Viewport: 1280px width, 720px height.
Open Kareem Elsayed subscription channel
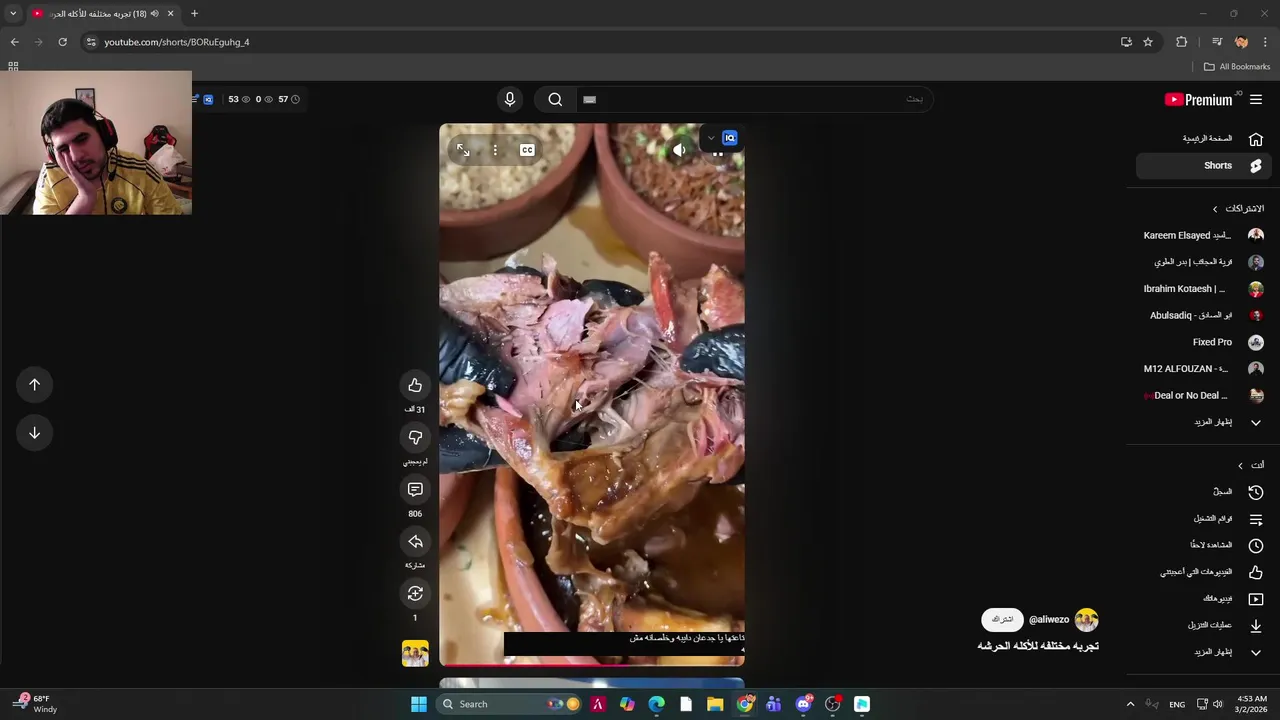click(1203, 235)
